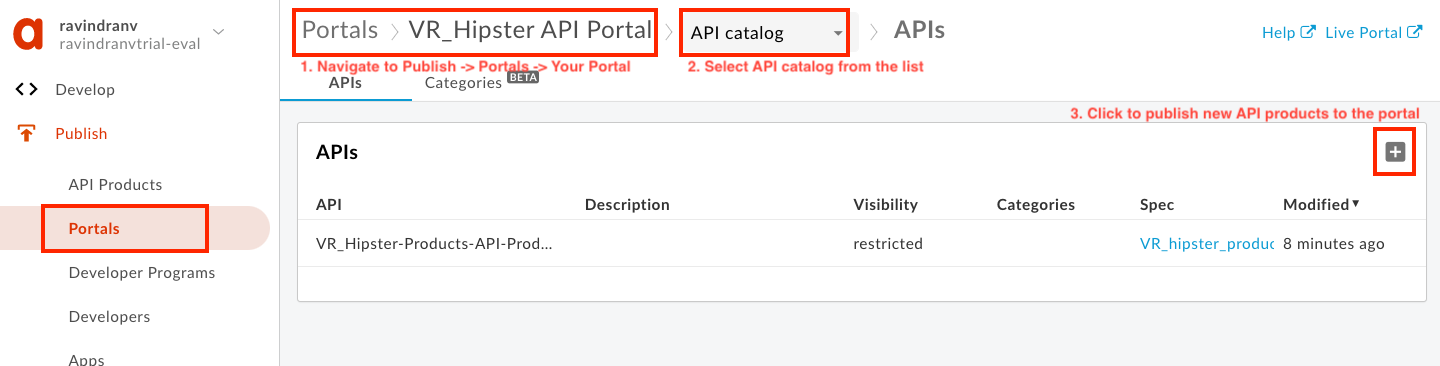
Task: Open Developers in sidebar
Action: (109, 317)
